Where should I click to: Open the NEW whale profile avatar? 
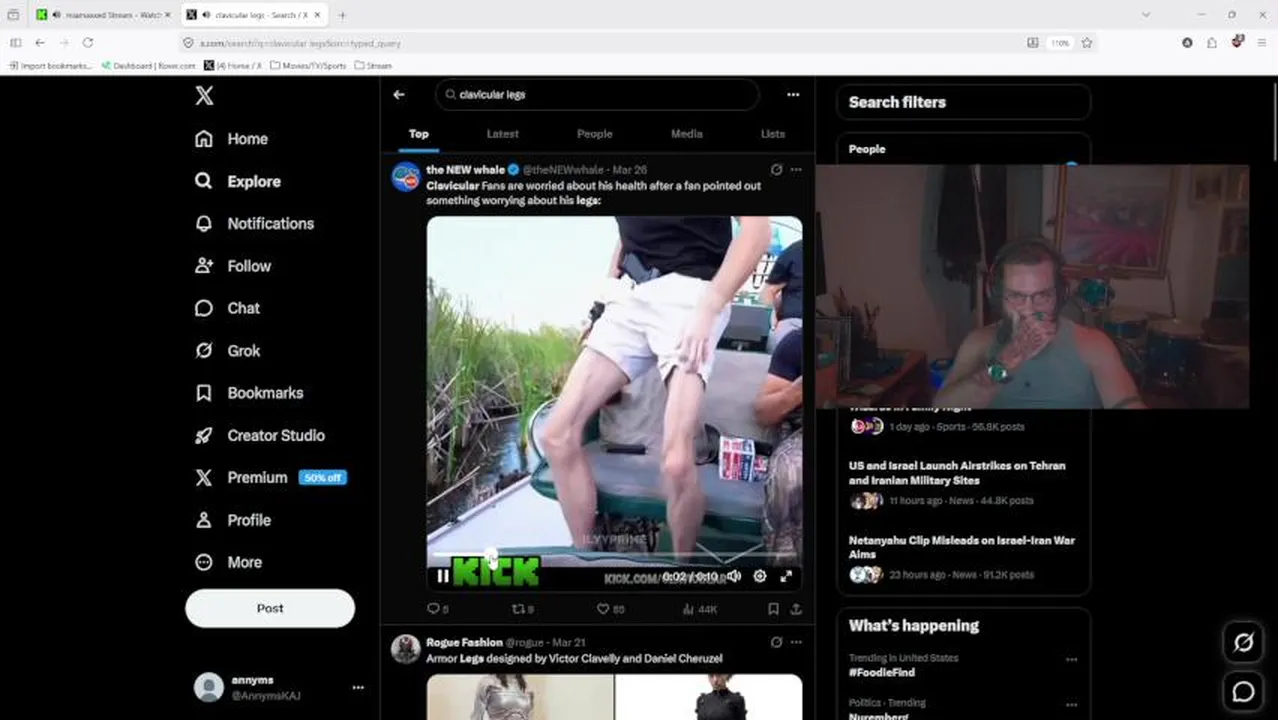pyautogui.click(x=406, y=177)
